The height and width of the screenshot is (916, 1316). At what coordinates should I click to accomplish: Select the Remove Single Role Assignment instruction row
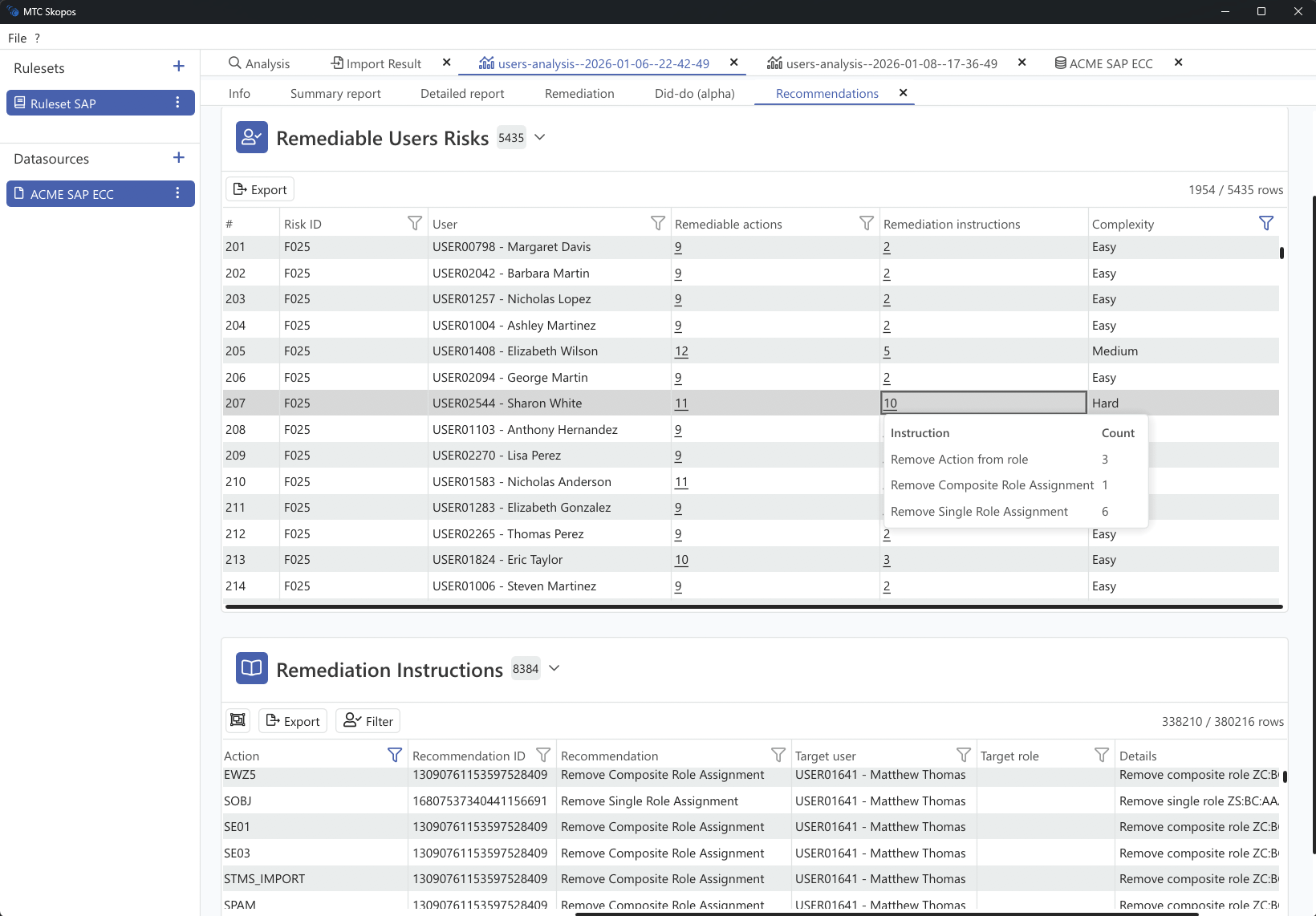coord(979,512)
